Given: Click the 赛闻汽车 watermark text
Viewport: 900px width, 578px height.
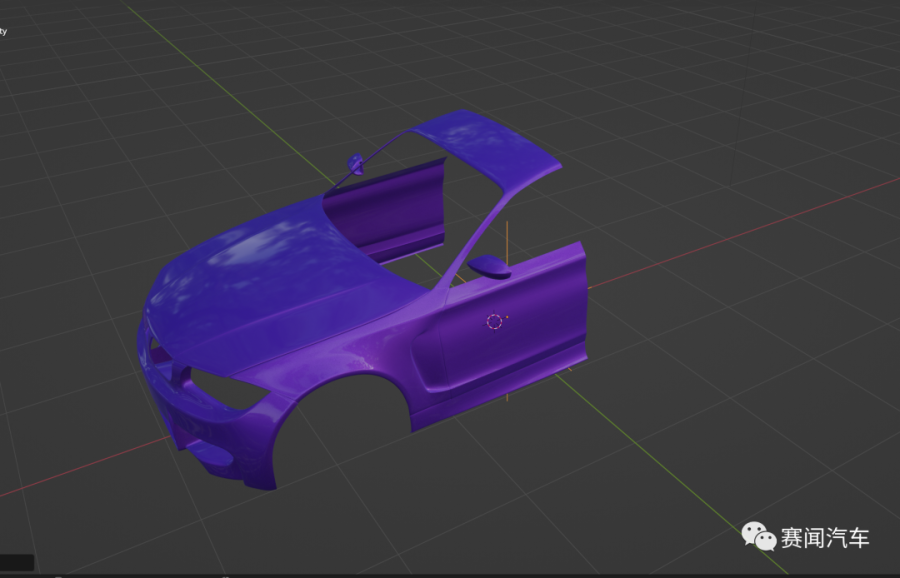Looking at the screenshot, I should coord(825,538).
